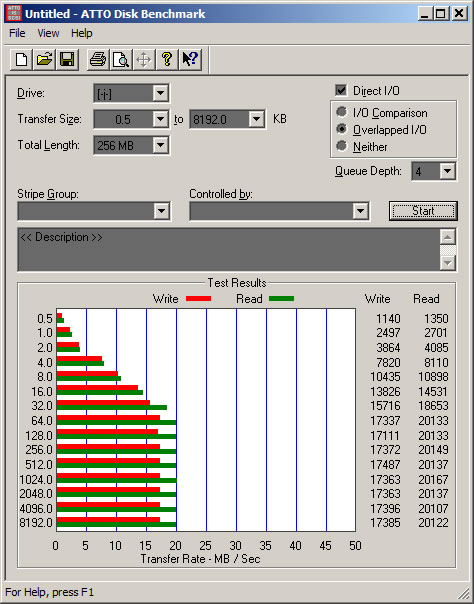Click the ATTO application icon in title bar
Screen dimensions: 474x604
pos(12,14)
